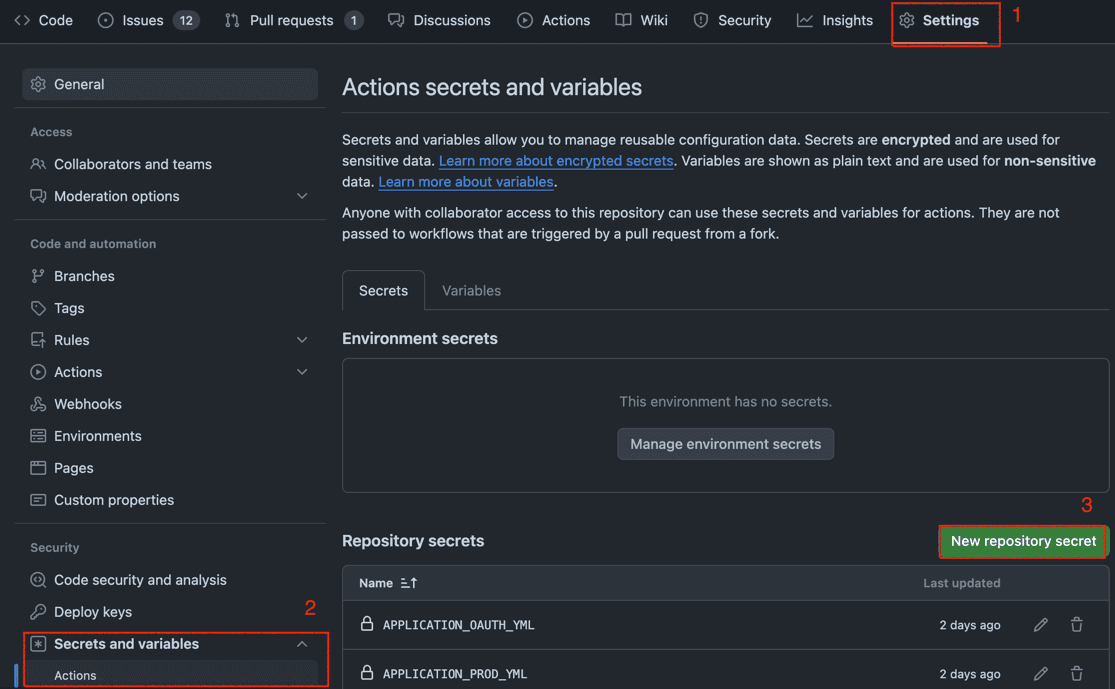Go to Pull requests tab
The width and height of the screenshot is (1115, 689).
294,21
